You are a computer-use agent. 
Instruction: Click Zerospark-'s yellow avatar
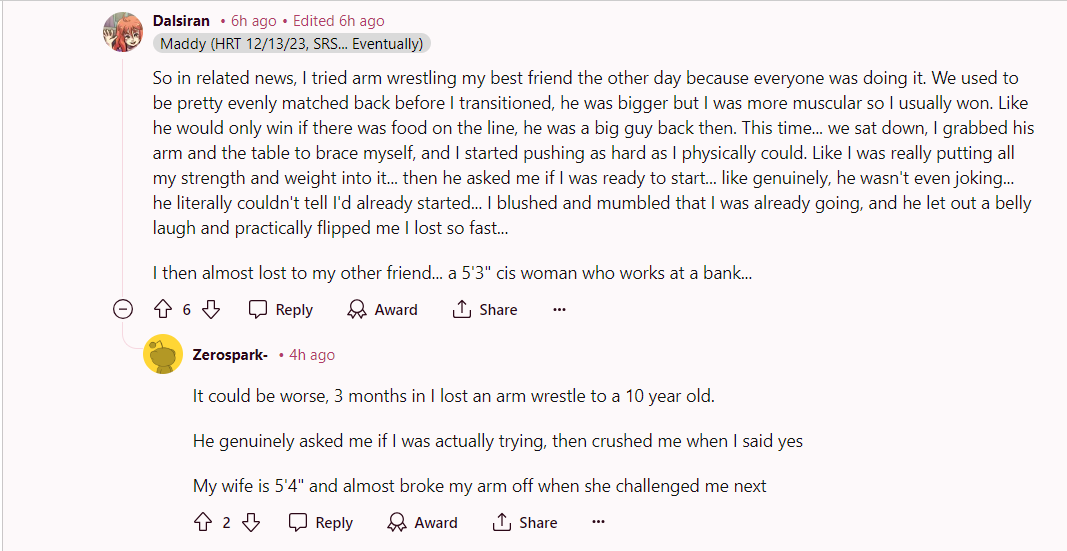[163, 355]
